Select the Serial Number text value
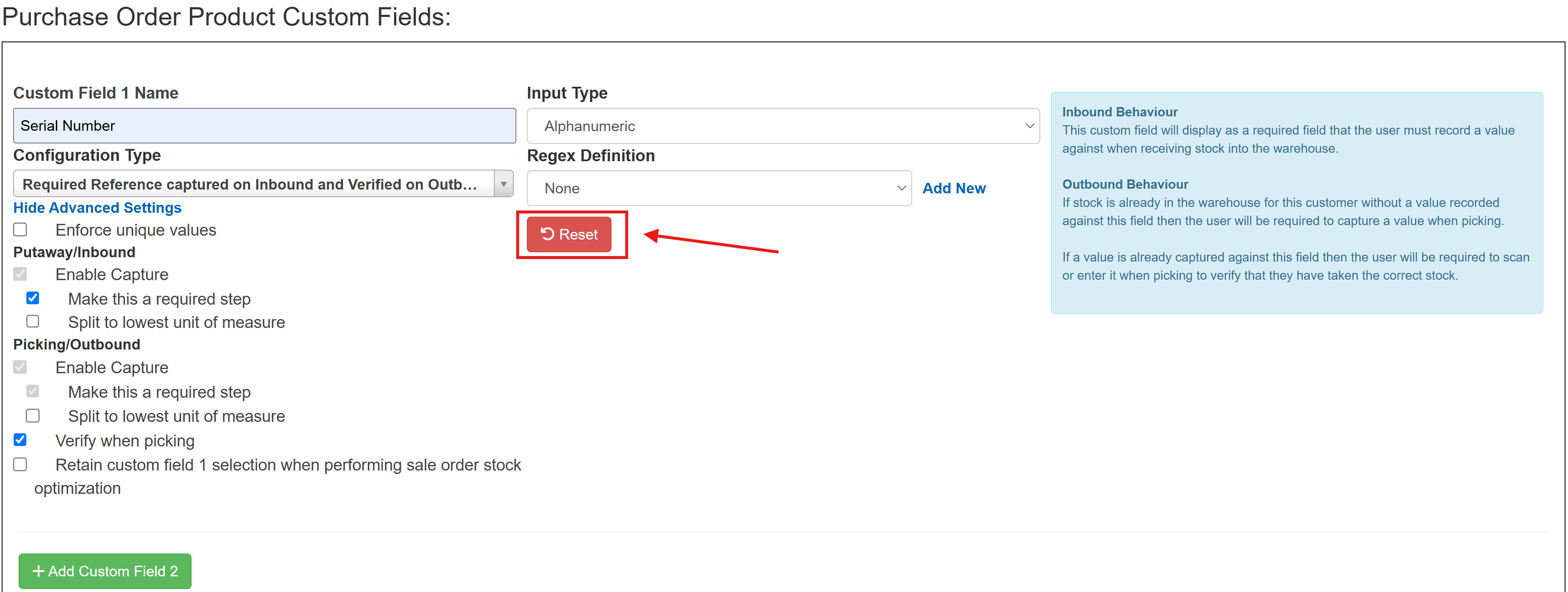 point(68,125)
